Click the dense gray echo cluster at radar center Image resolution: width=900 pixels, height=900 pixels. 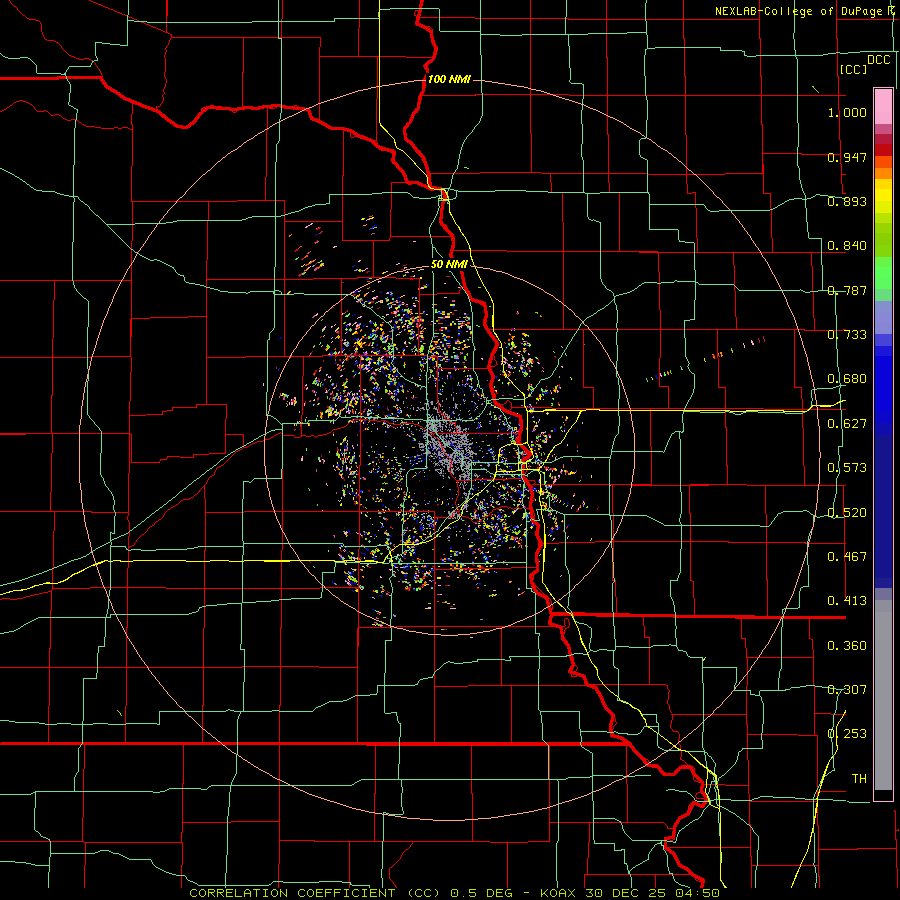pos(451,446)
